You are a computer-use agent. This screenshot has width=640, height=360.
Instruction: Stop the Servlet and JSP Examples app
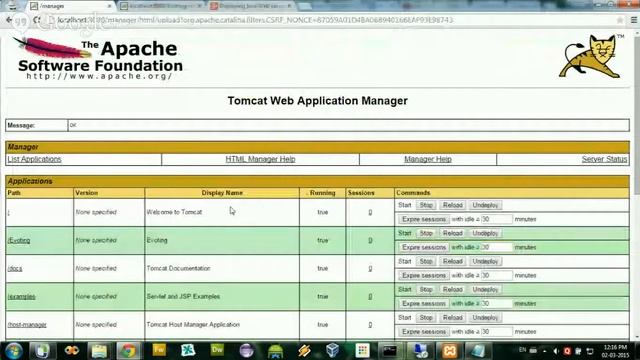pos(426,290)
